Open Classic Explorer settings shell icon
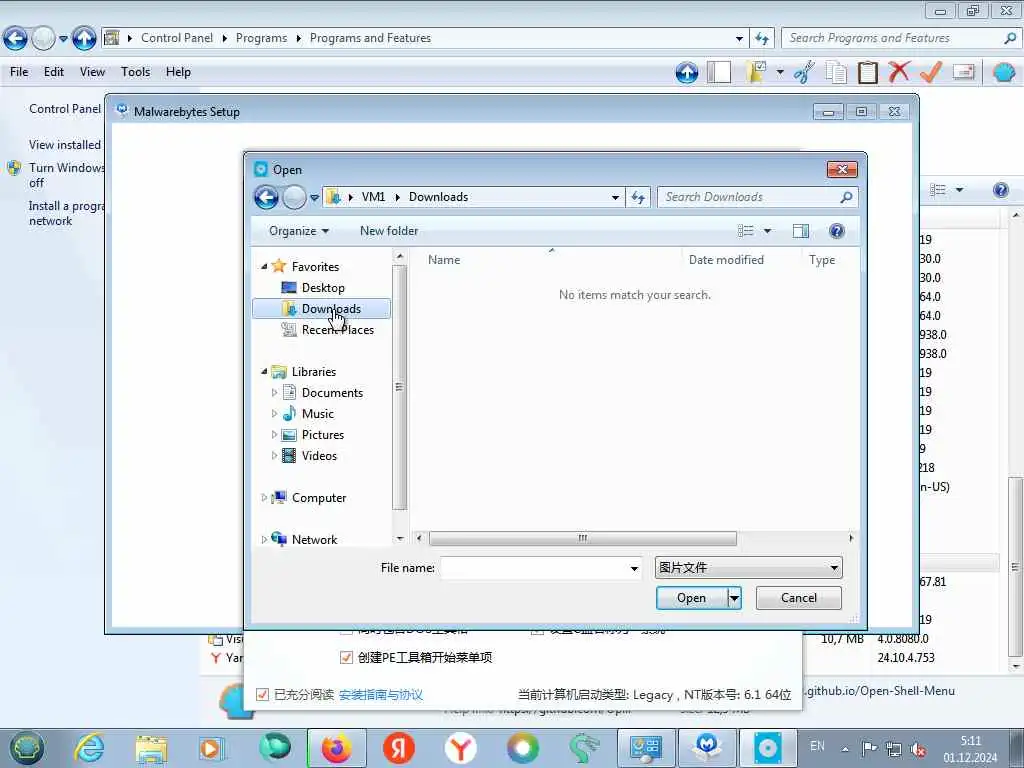The image size is (1024, 768). tap(1004, 72)
